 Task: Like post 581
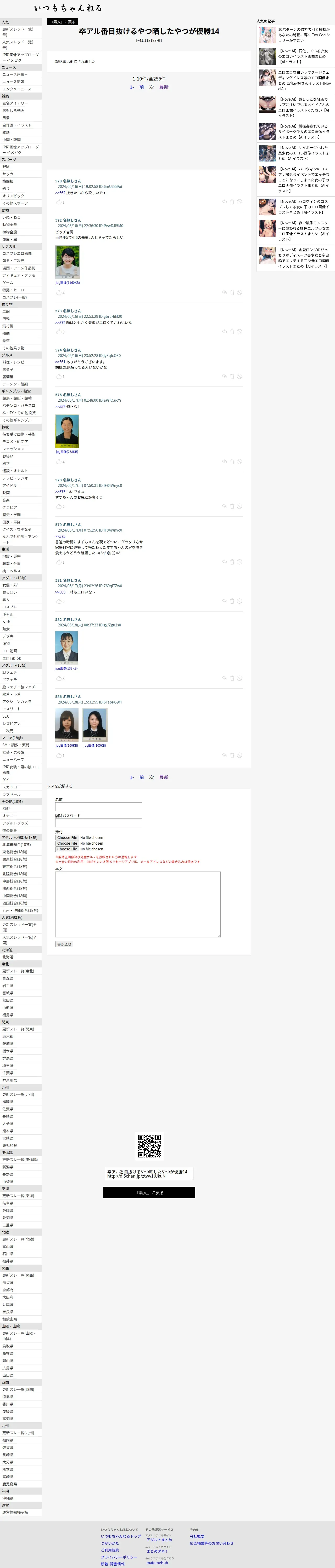pyautogui.click(x=59, y=601)
